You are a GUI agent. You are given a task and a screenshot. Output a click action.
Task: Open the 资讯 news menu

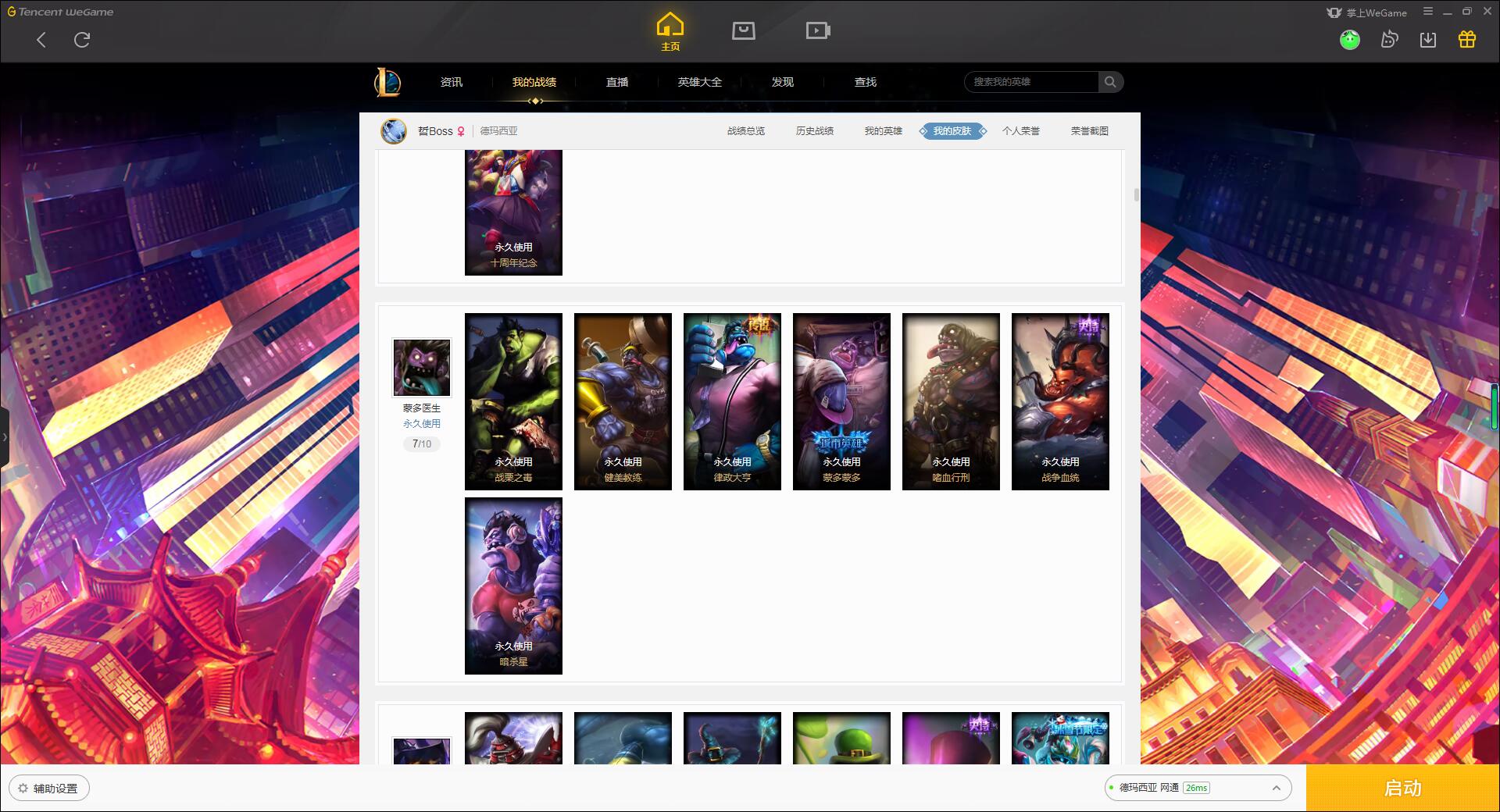coord(452,82)
